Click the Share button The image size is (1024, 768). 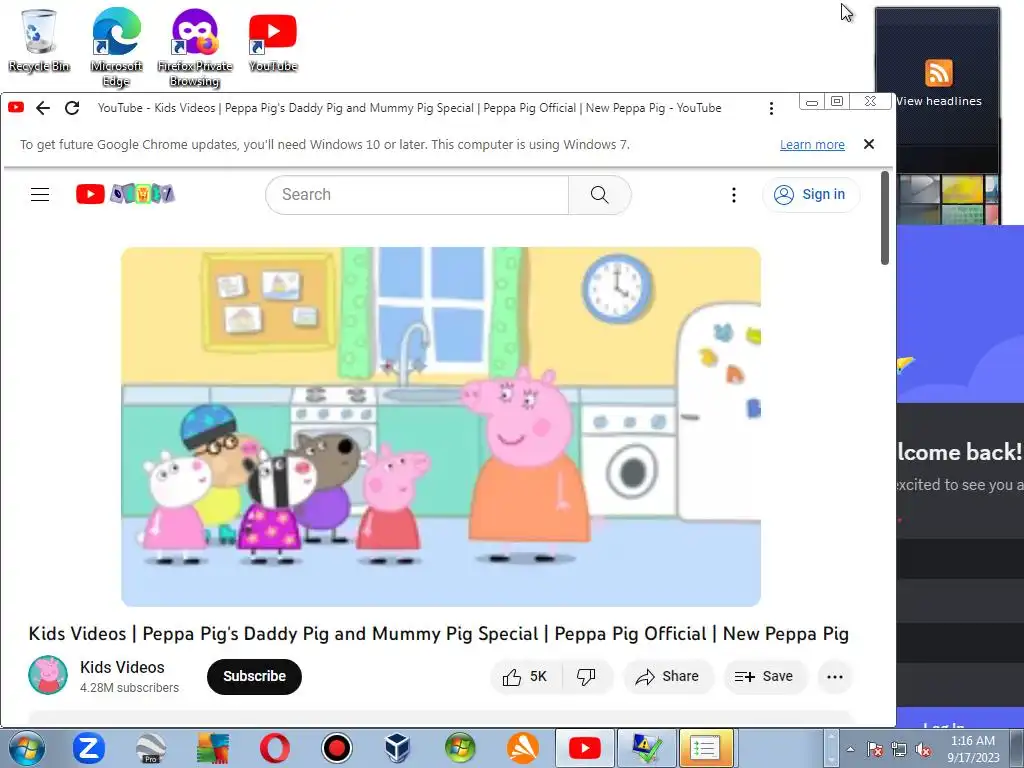pos(667,677)
